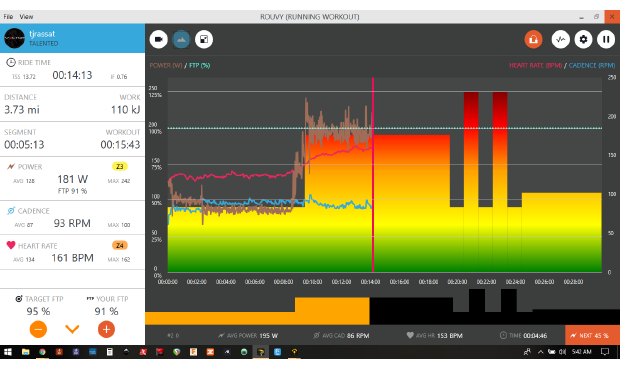The image size is (620, 370).
Task: Click the work value 110 kJ
Action: pos(125,110)
